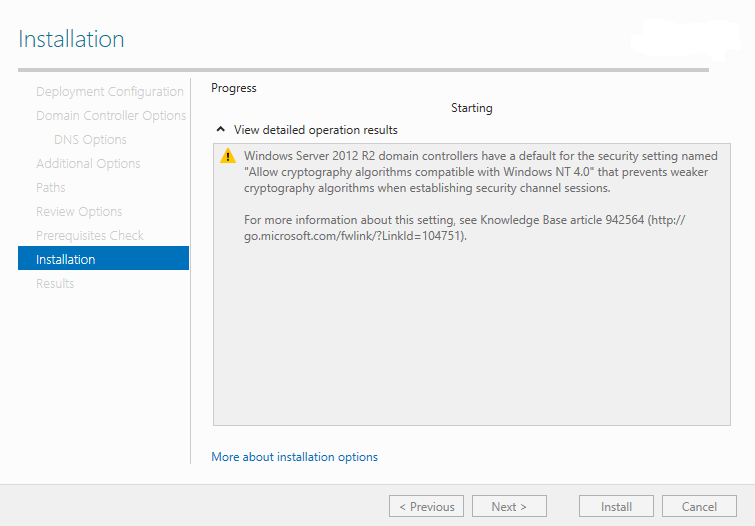Click the yellow warning triangle icon
The image size is (755, 526).
click(x=228, y=156)
